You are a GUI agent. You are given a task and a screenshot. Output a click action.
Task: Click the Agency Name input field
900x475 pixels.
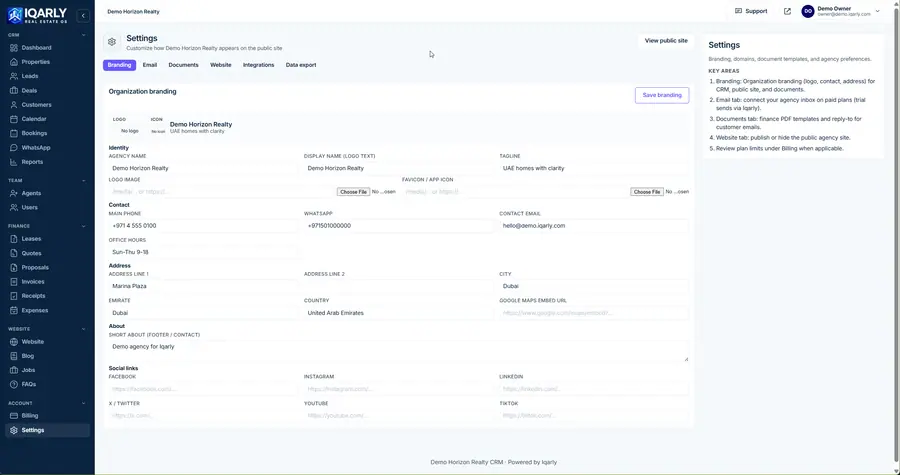[203, 168]
